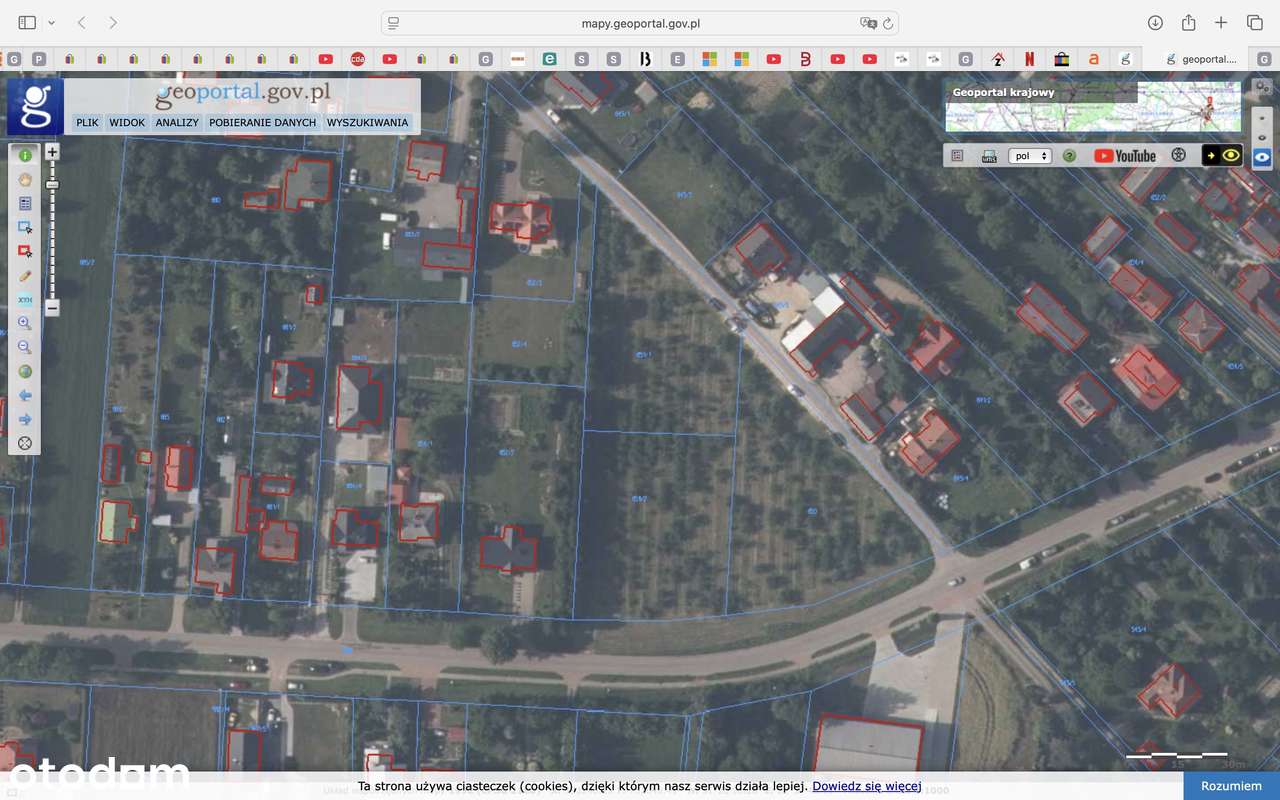Viewport: 1280px width, 800px height.
Task: Click the WMS services icon
Action: [989, 156]
